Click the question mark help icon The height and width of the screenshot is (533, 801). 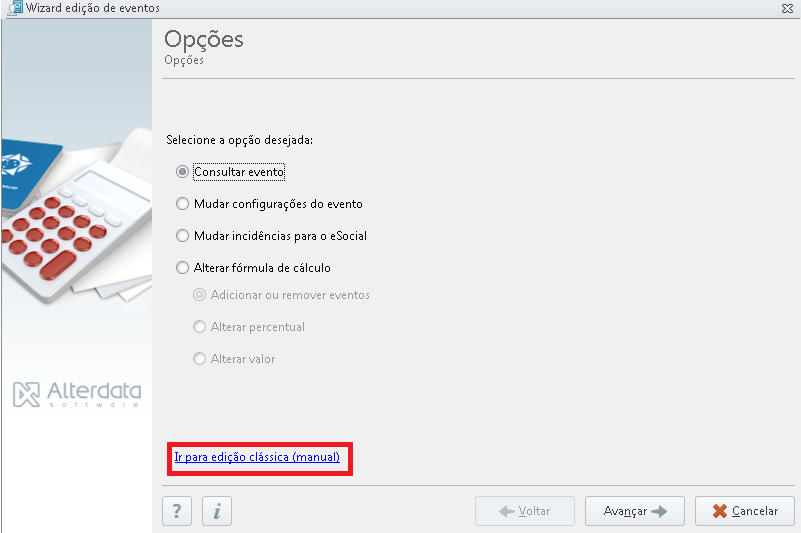(177, 511)
